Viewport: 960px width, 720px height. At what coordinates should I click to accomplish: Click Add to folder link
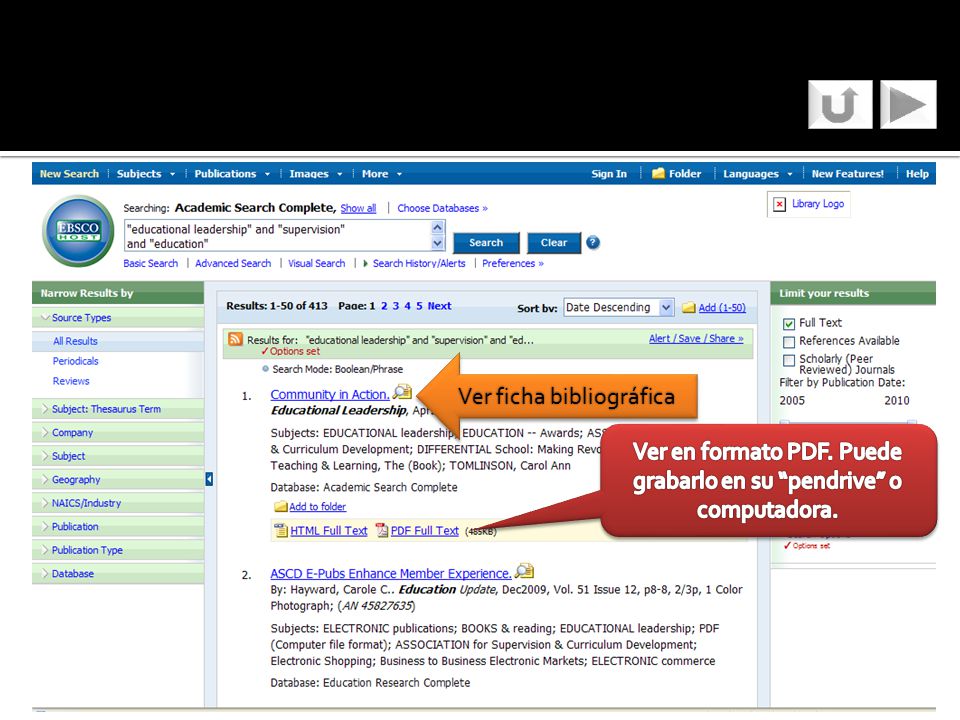coord(317,507)
